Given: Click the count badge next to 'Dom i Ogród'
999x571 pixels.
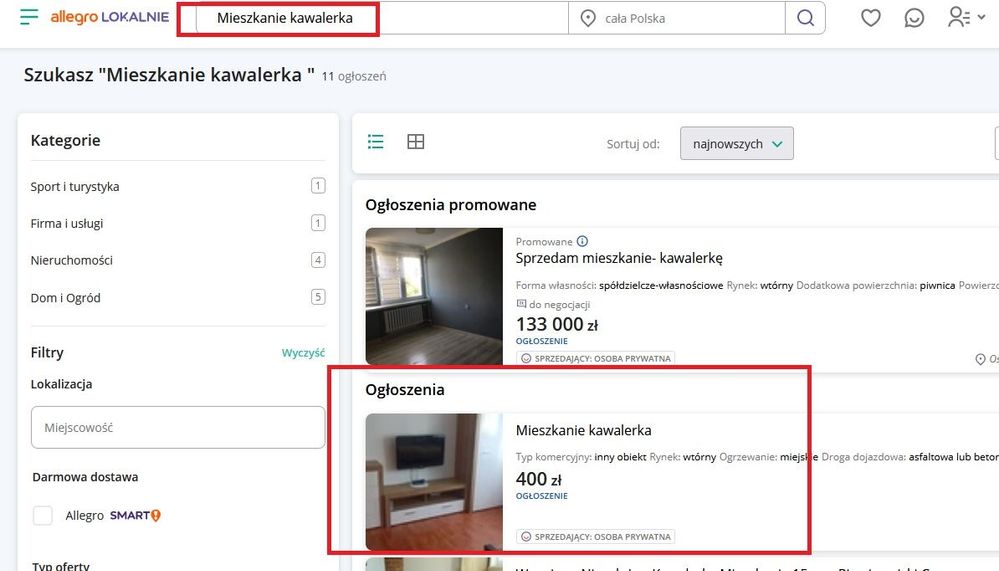Looking at the screenshot, I should [318, 297].
